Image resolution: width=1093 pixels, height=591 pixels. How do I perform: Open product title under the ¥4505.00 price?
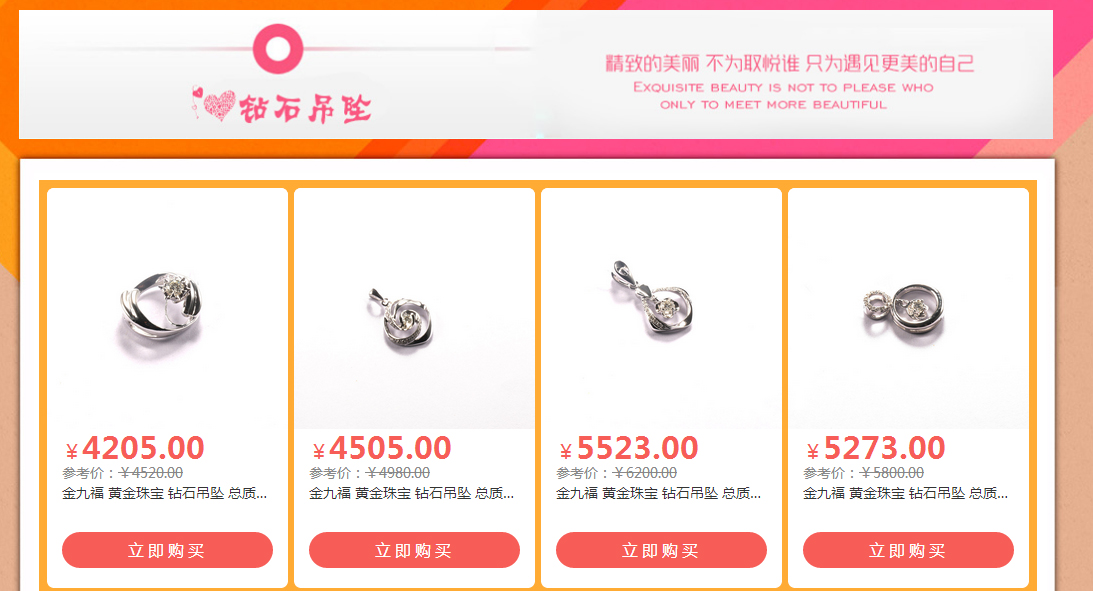click(411, 493)
